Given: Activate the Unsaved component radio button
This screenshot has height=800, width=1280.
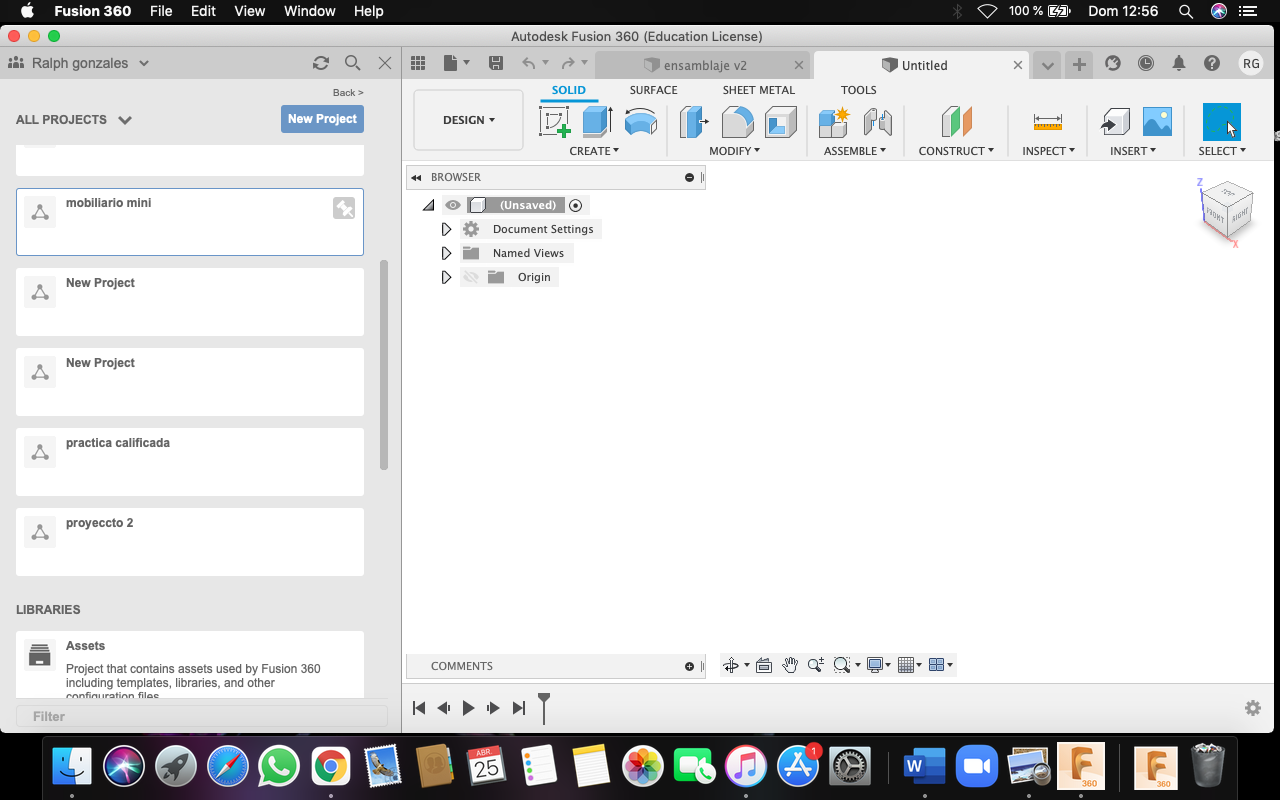Looking at the screenshot, I should pos(575,205).
